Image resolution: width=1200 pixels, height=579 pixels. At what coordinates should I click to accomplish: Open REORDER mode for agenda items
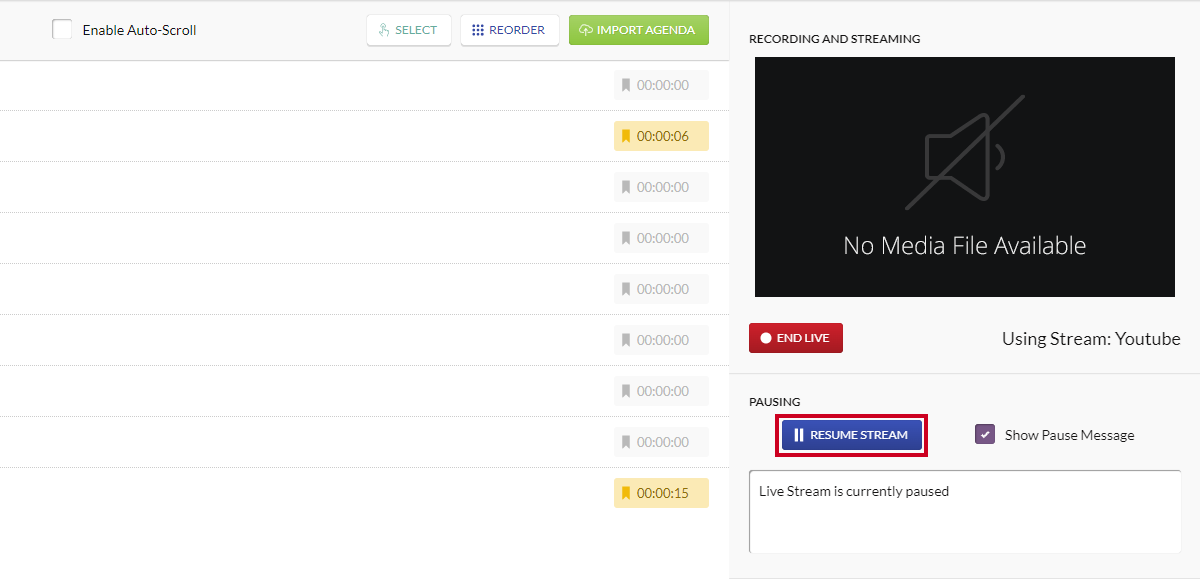510,30
